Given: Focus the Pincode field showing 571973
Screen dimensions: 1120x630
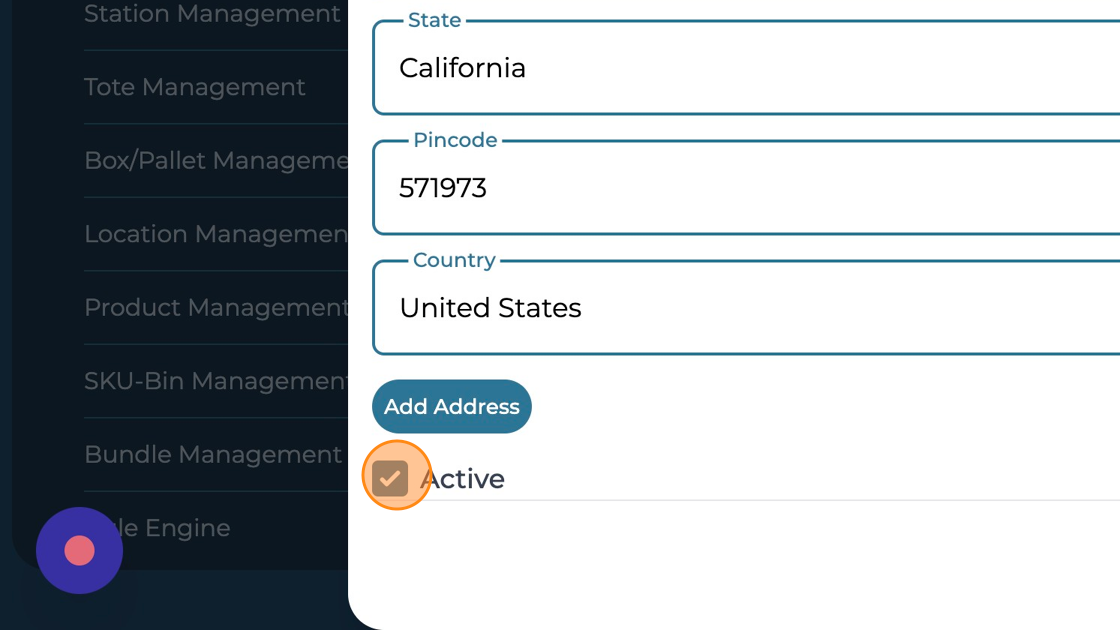Looking at the screenshot, I should (750, 188).
